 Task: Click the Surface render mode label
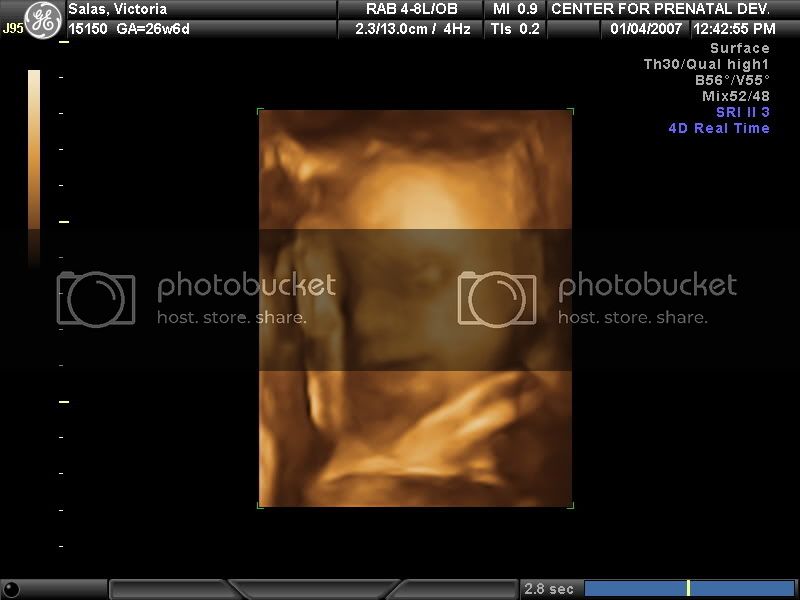[739, 48]
